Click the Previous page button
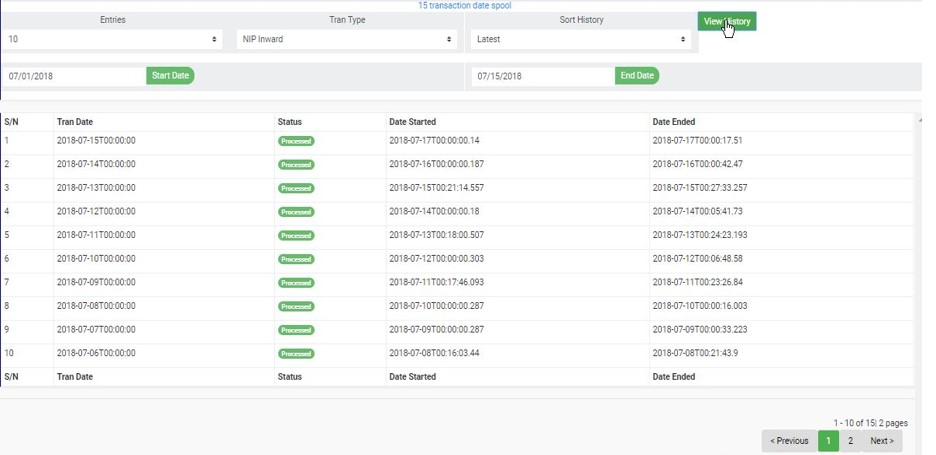Viewport: 936px width, 455px height. (x=789, y=441)
